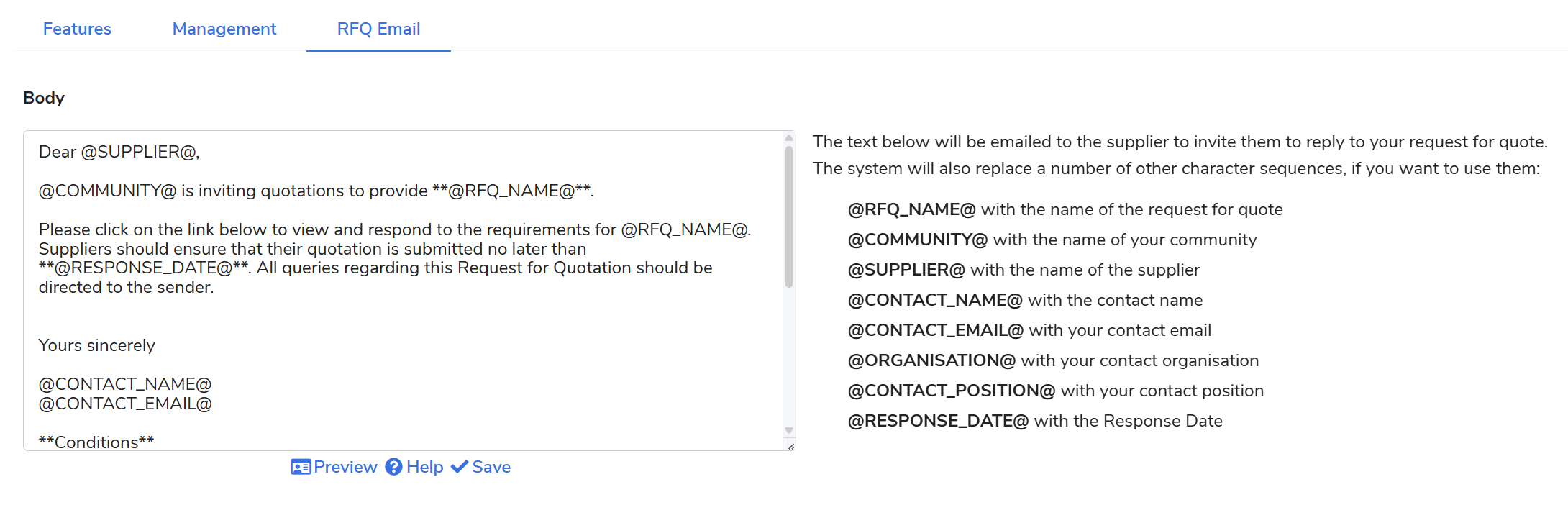
Task: Click the Body textarea scroll-up arrow
Action: 789,138
